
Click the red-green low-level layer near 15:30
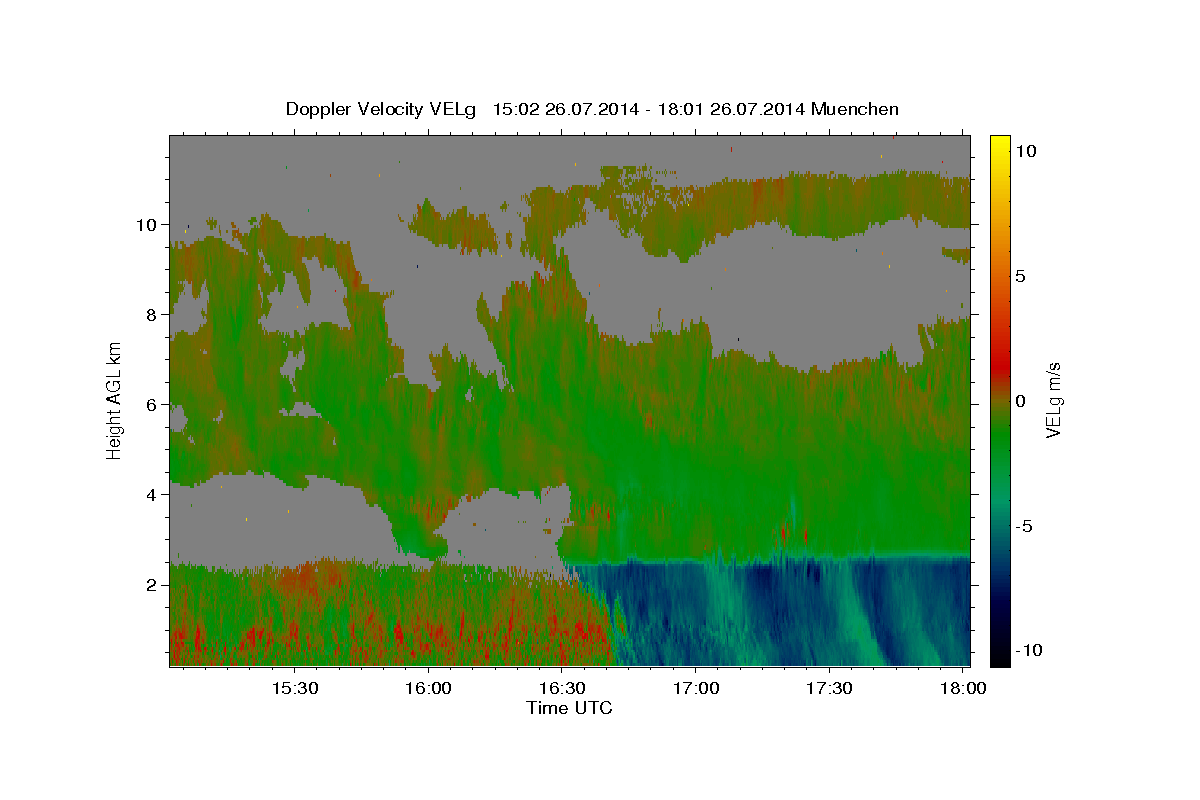[295, 615]
